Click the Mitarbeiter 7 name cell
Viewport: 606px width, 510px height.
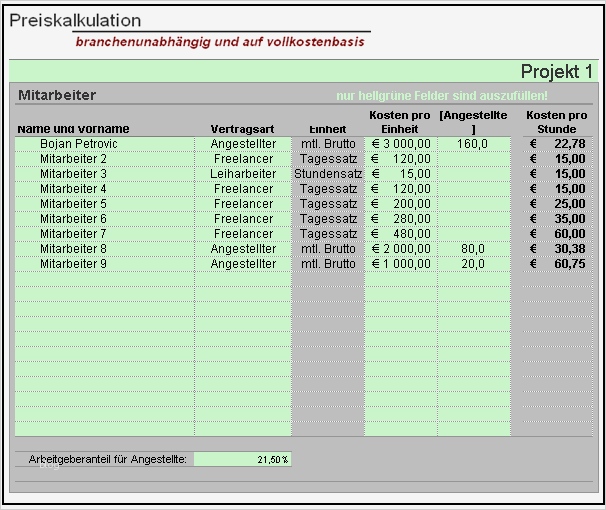105,234
